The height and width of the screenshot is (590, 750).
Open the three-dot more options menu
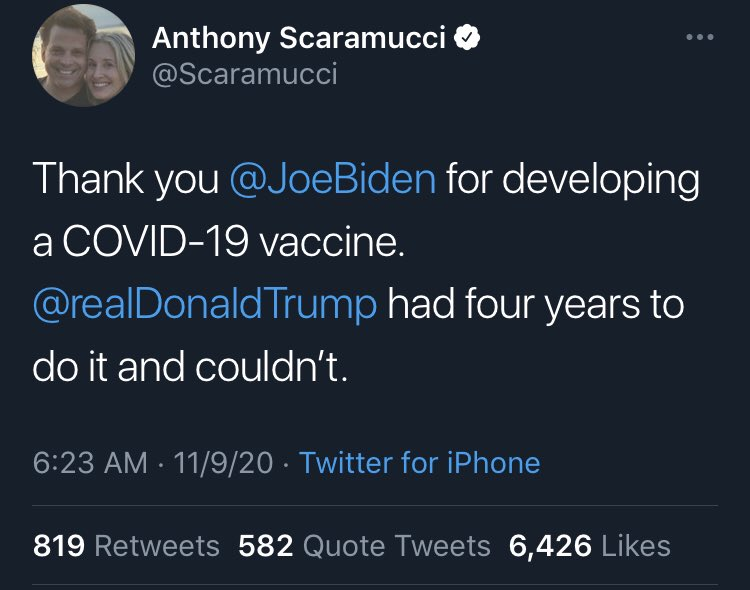click(700, 38)
